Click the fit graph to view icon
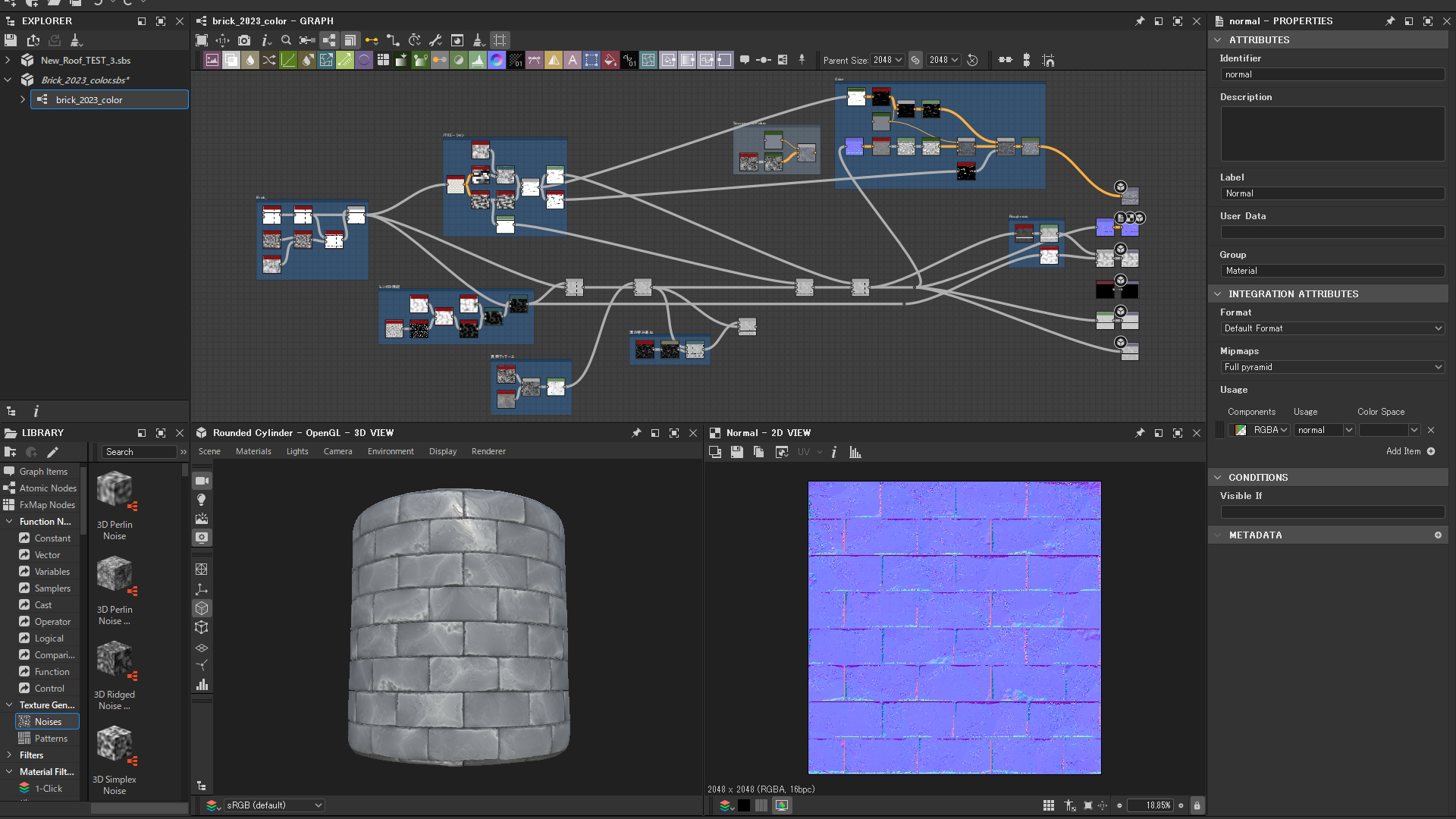The width and height of the screenshot is (1456, 819). coord(202,40)
